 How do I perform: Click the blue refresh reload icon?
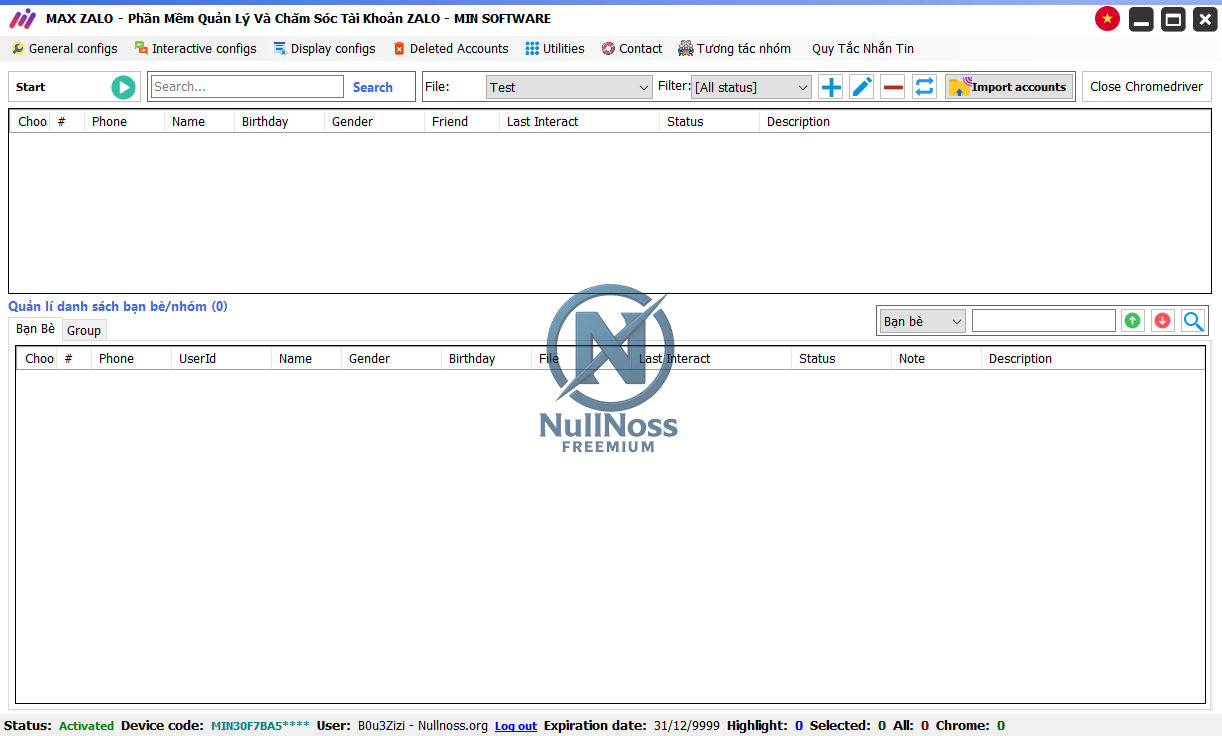925,87
